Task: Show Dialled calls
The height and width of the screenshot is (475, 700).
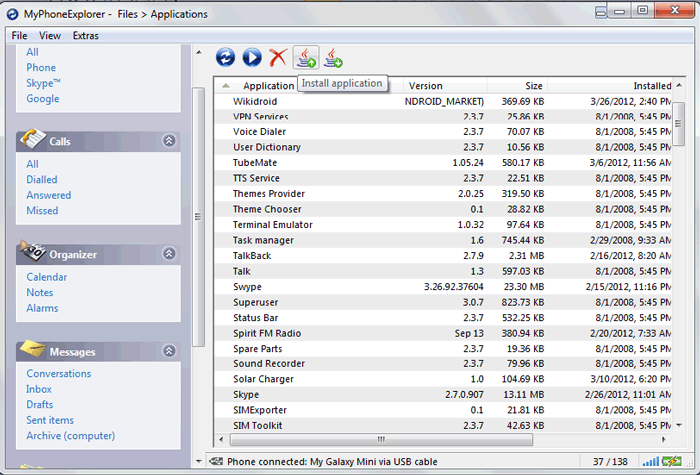Action: [42, 179]
